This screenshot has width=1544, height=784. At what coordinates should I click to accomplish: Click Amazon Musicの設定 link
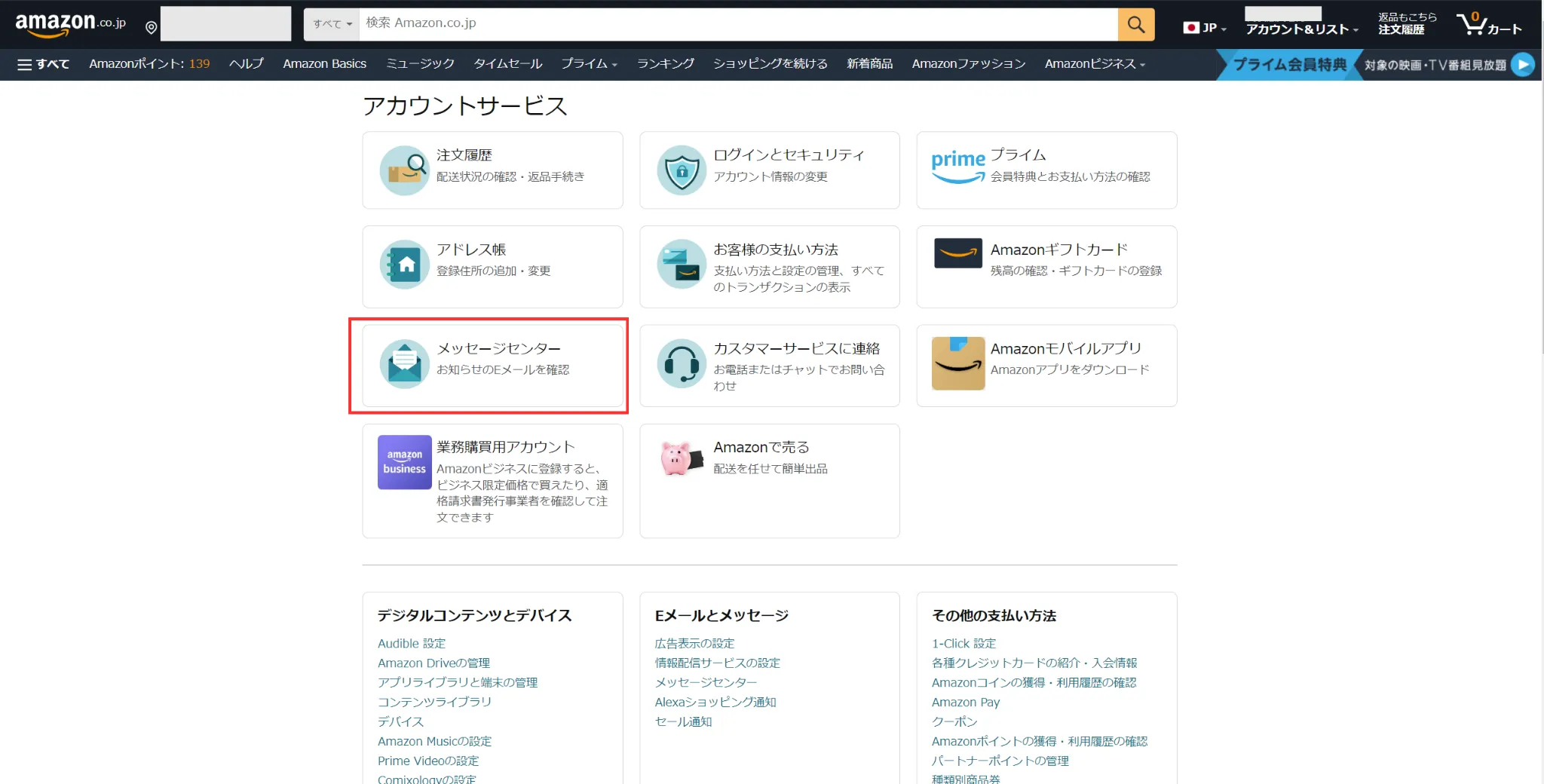(x=435, y=742)
